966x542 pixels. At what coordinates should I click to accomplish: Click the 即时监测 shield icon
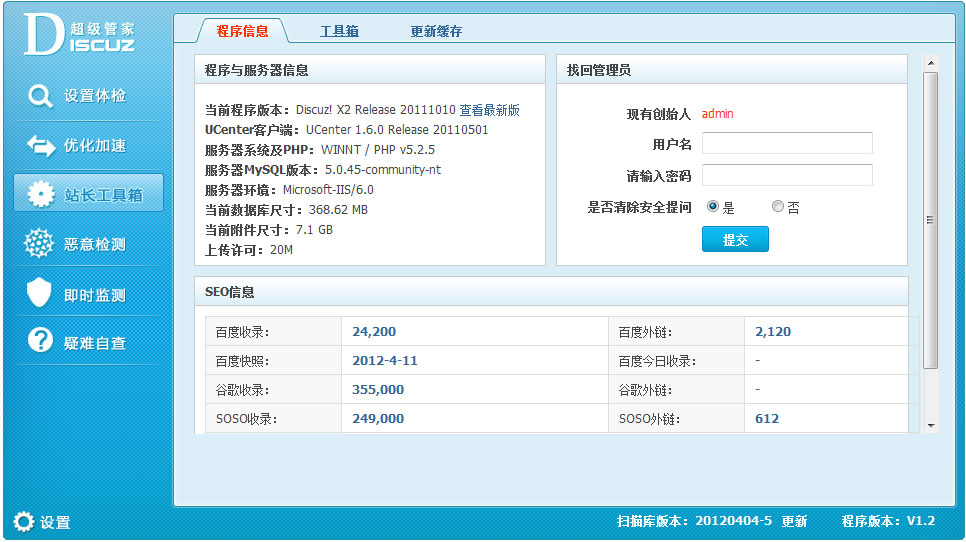(39, 293)
